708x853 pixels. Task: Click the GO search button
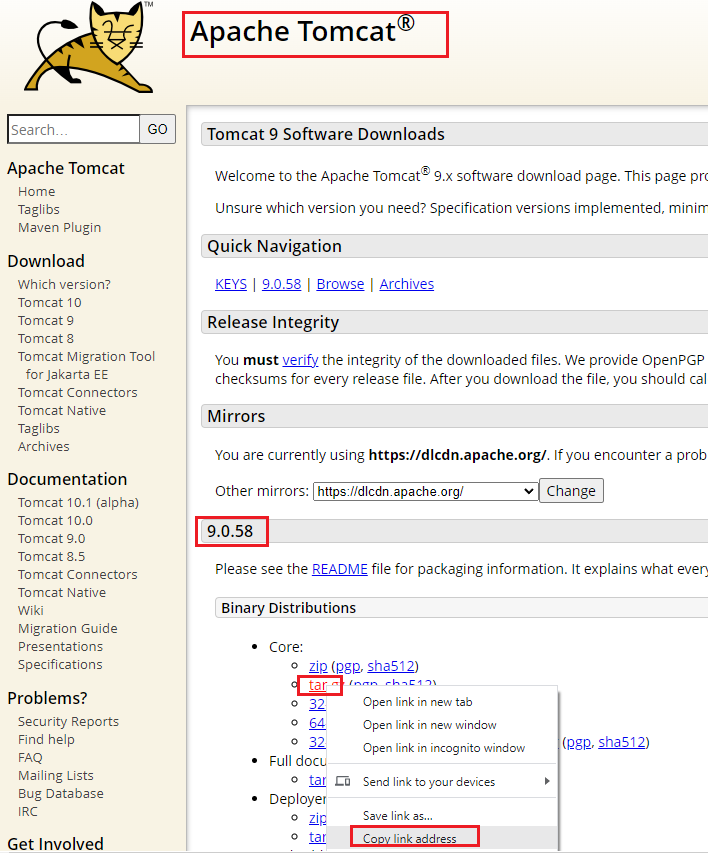tap(157, 129)
